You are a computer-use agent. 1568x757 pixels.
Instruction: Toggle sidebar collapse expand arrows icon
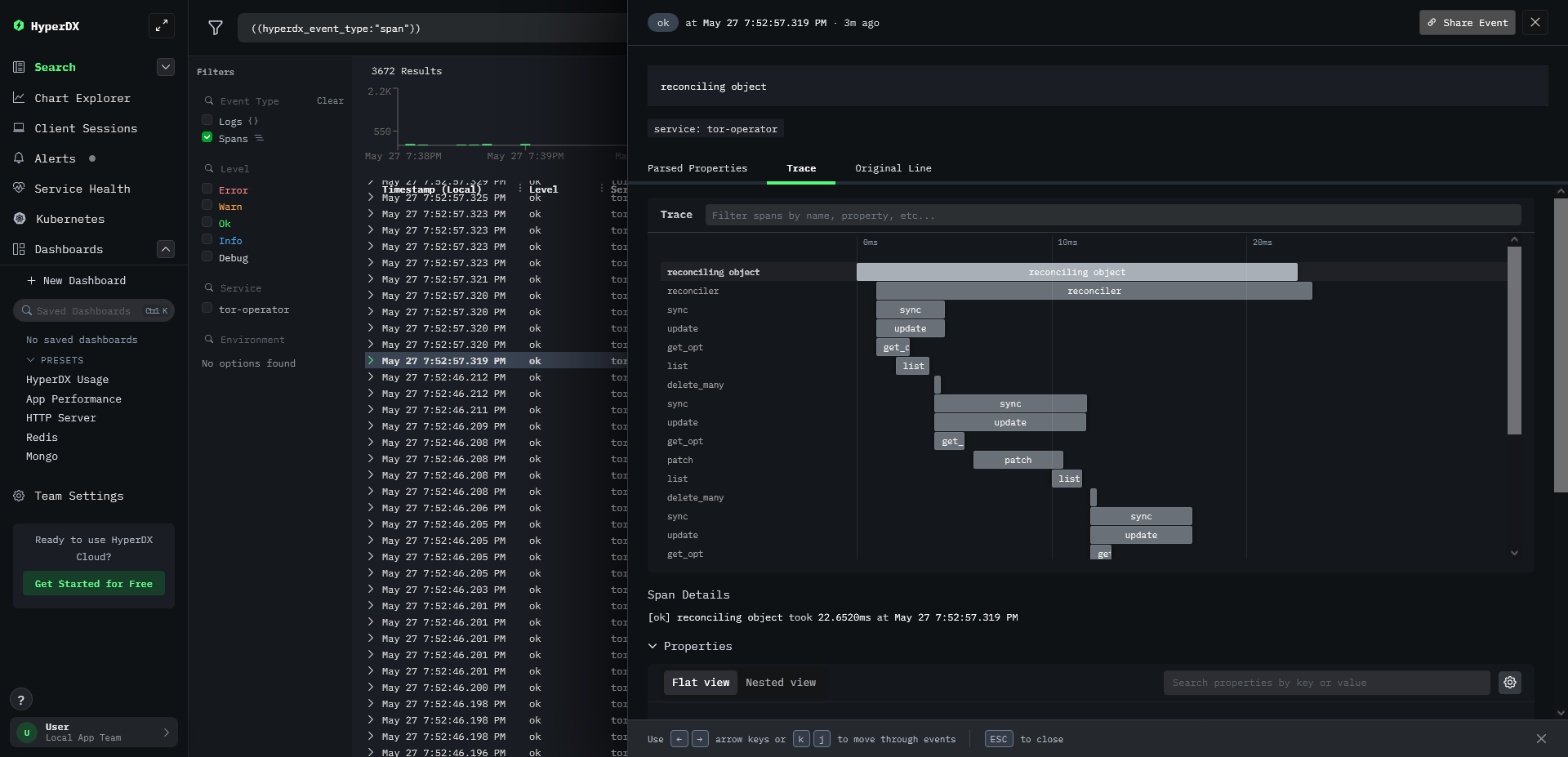[162, 25]
